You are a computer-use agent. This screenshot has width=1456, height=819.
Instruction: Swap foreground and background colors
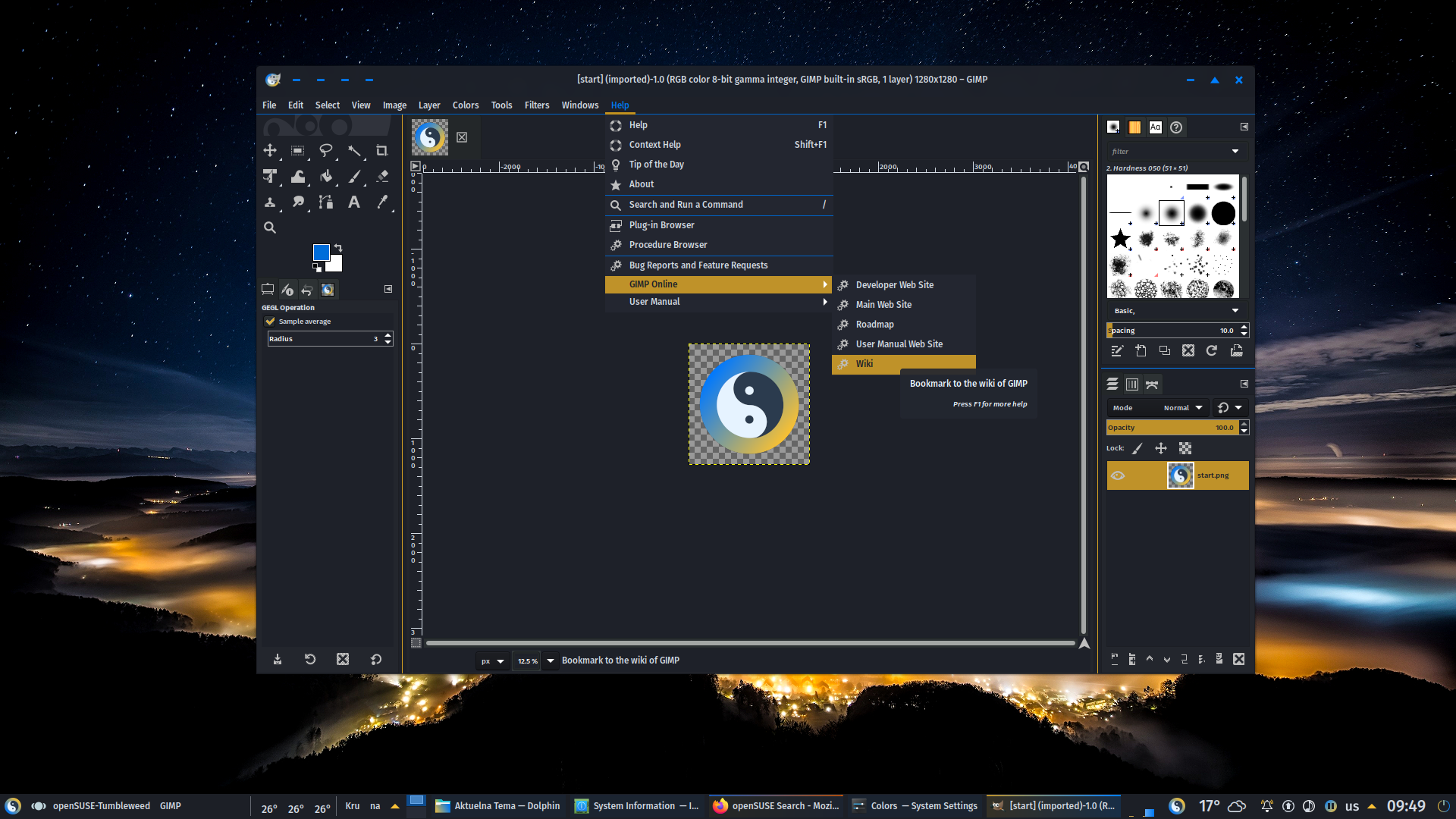[338, 248]
